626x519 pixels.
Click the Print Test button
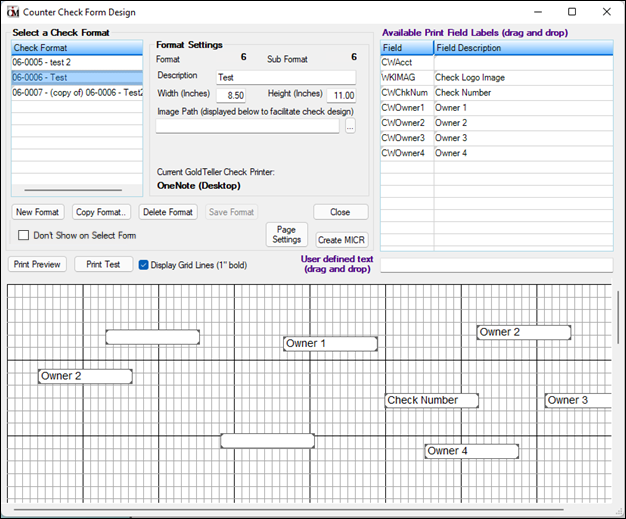pos(103,264)
